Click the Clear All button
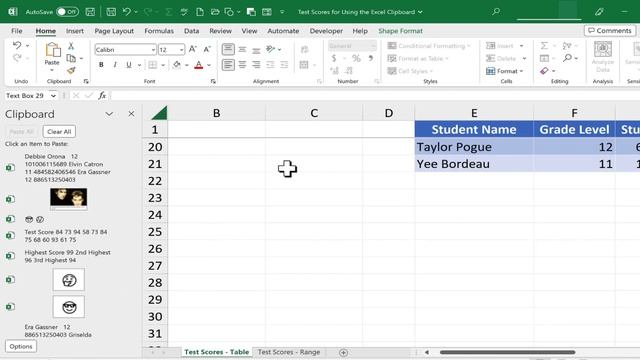640x360 pixels. [59, 131]
